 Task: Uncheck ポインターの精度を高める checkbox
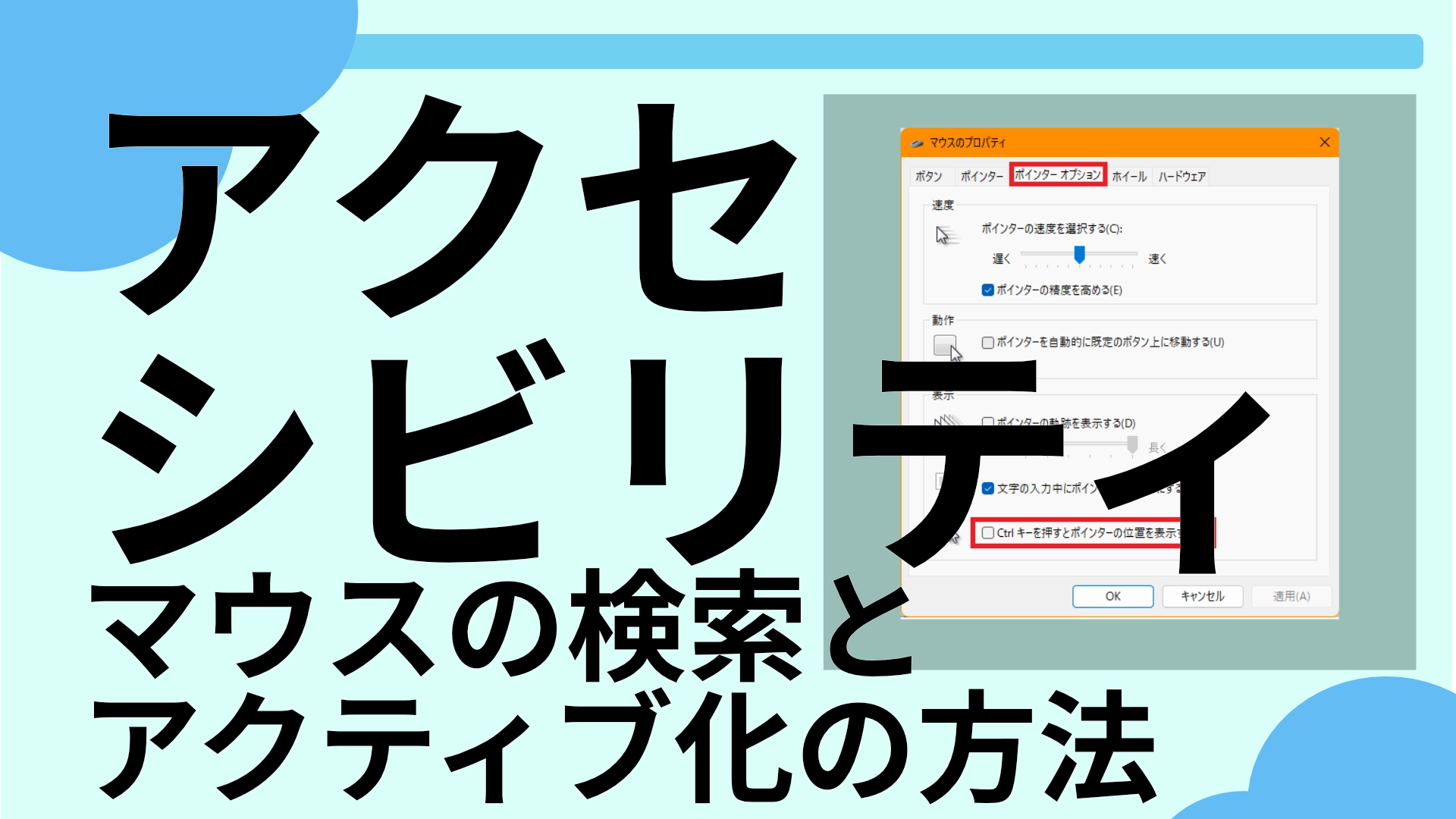(987, 290)
